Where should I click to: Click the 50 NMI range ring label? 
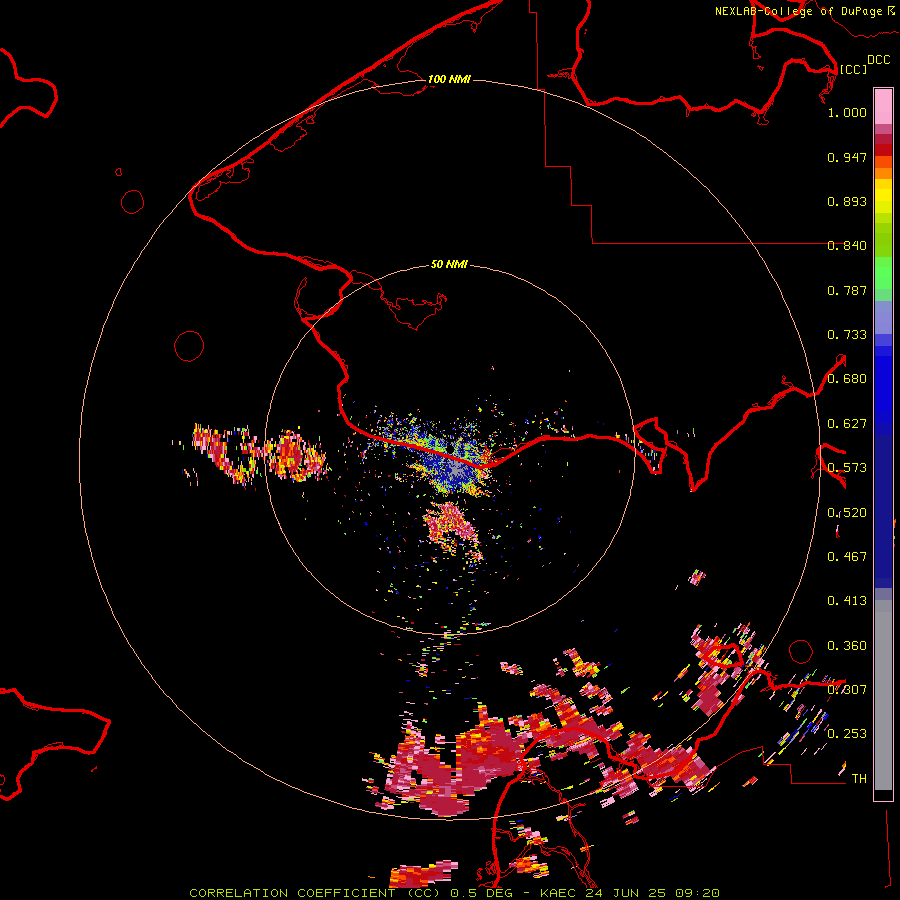coord(449,264)
